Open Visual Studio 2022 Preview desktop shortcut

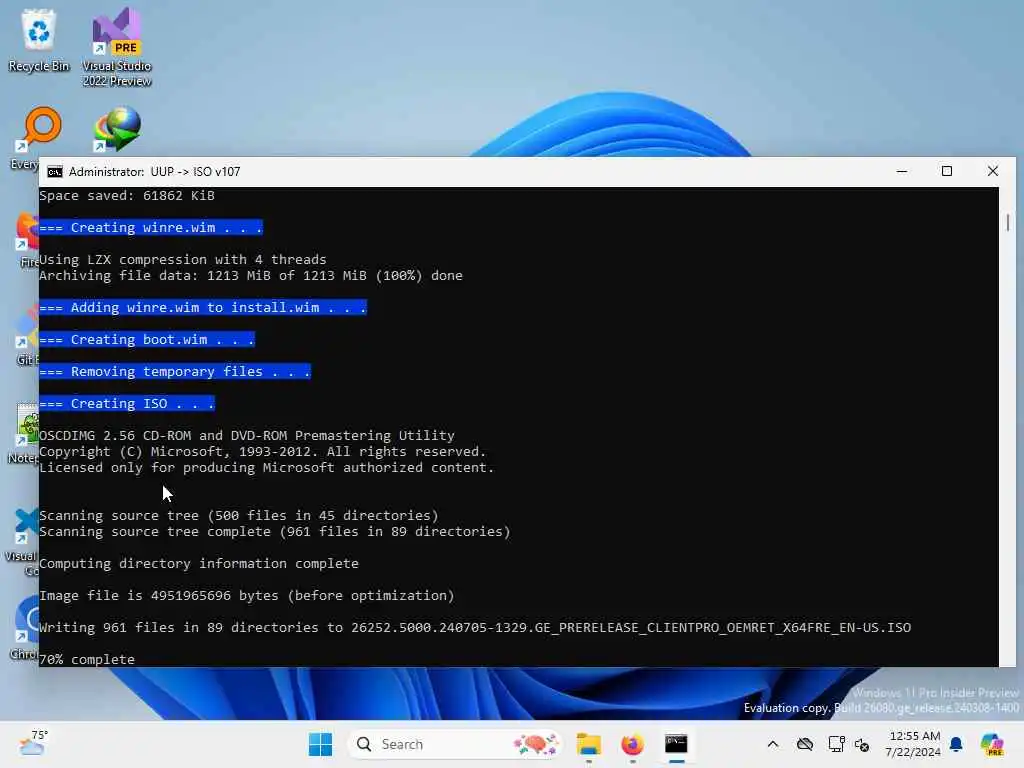(116, 47)
